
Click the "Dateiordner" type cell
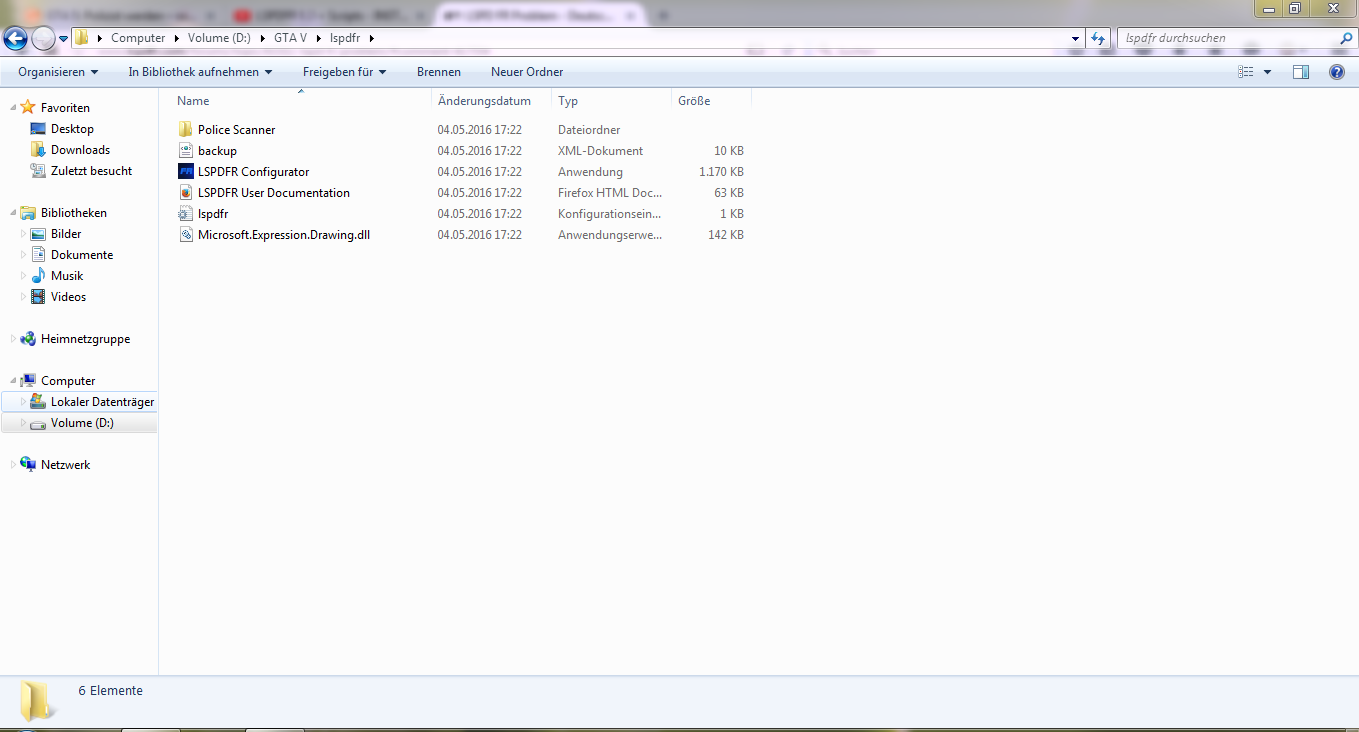[589, 130]
